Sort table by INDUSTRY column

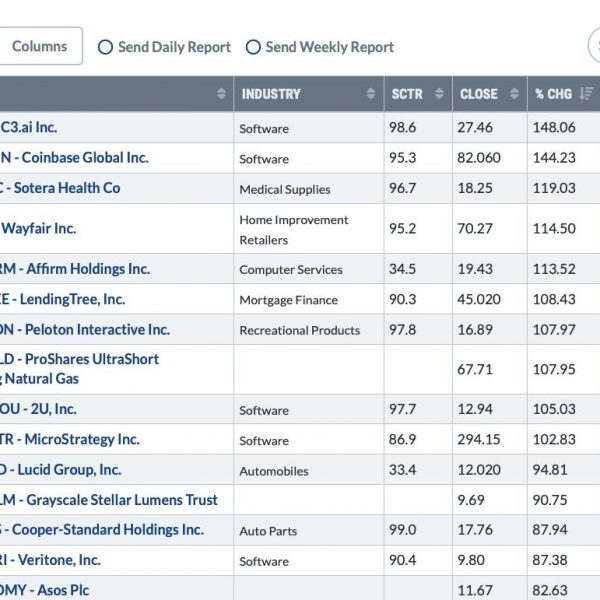370,94
